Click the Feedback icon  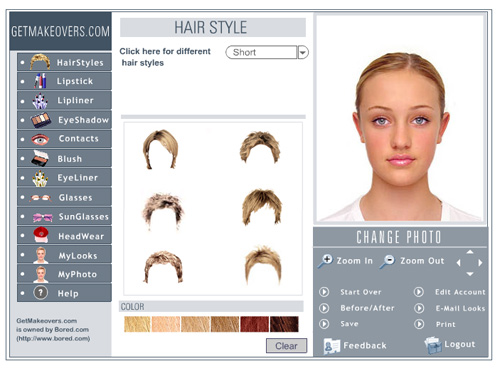click(332, 346)
